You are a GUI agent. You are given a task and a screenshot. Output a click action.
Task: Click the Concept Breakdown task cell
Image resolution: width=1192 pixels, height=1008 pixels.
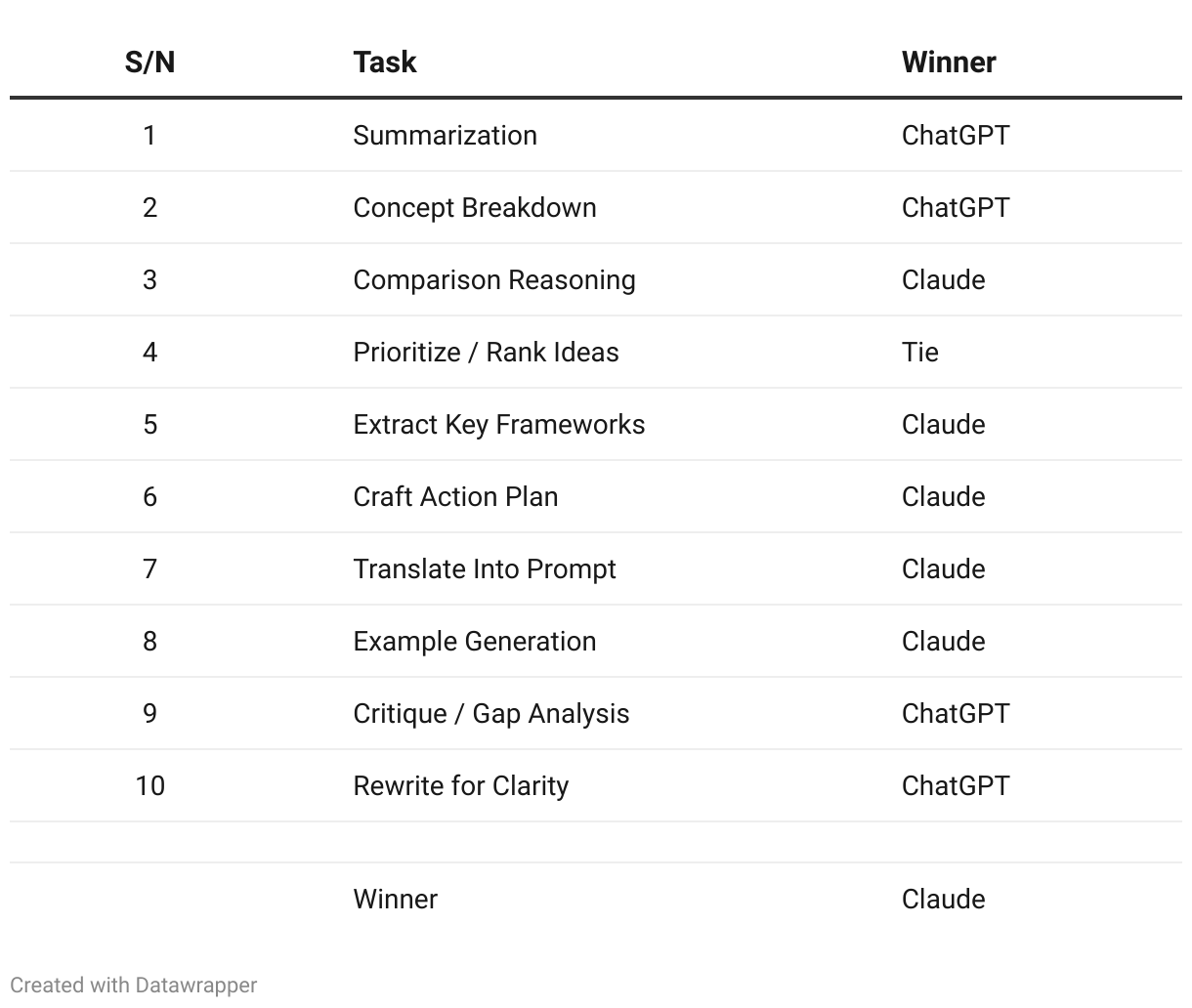[475, 207]
